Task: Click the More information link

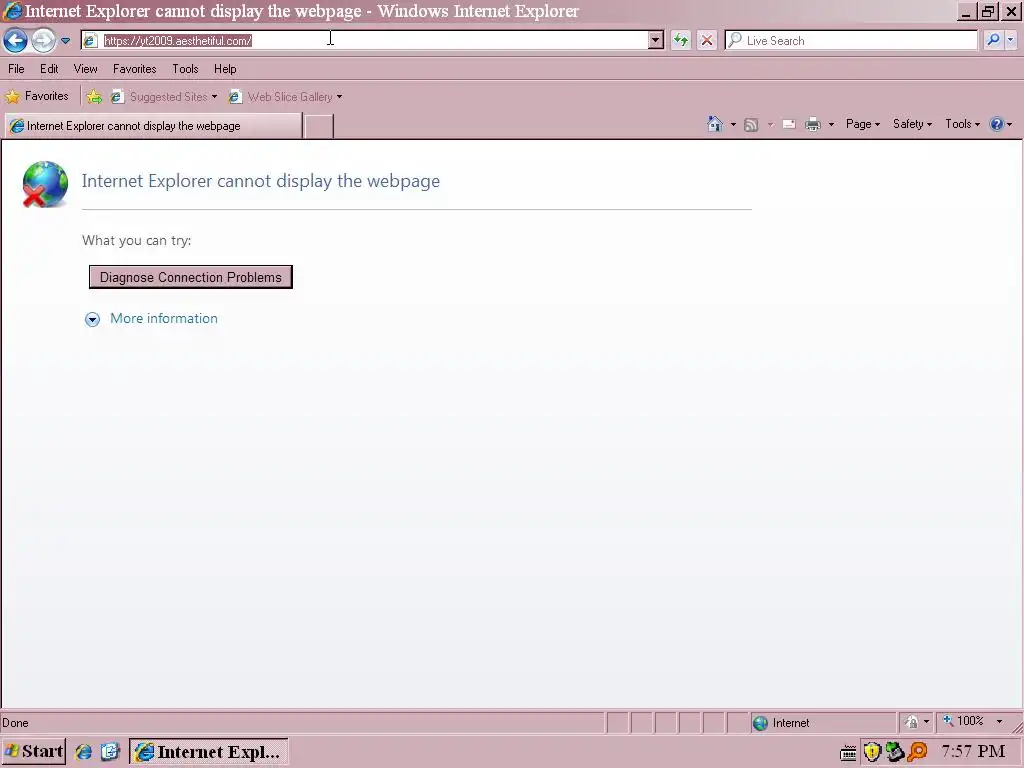Action: pos(164,319)
